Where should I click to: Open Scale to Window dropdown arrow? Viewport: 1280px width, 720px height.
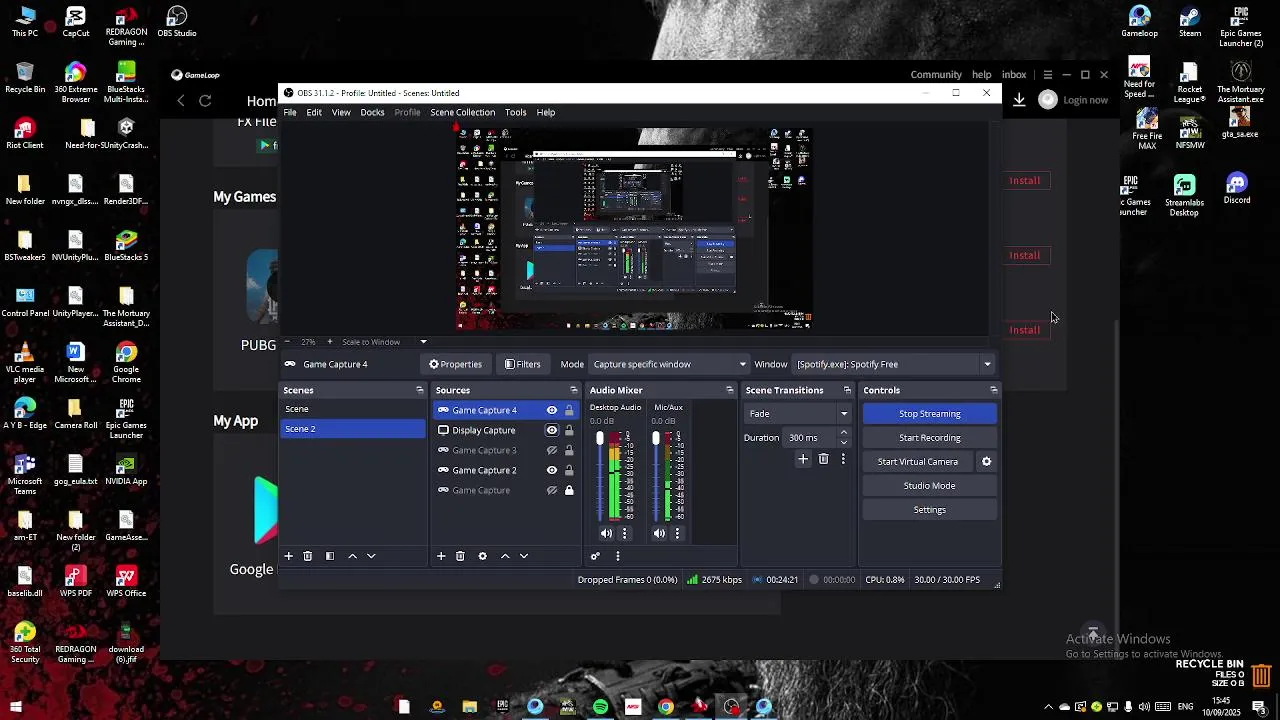pyautogui.click(x=423, y=342)
